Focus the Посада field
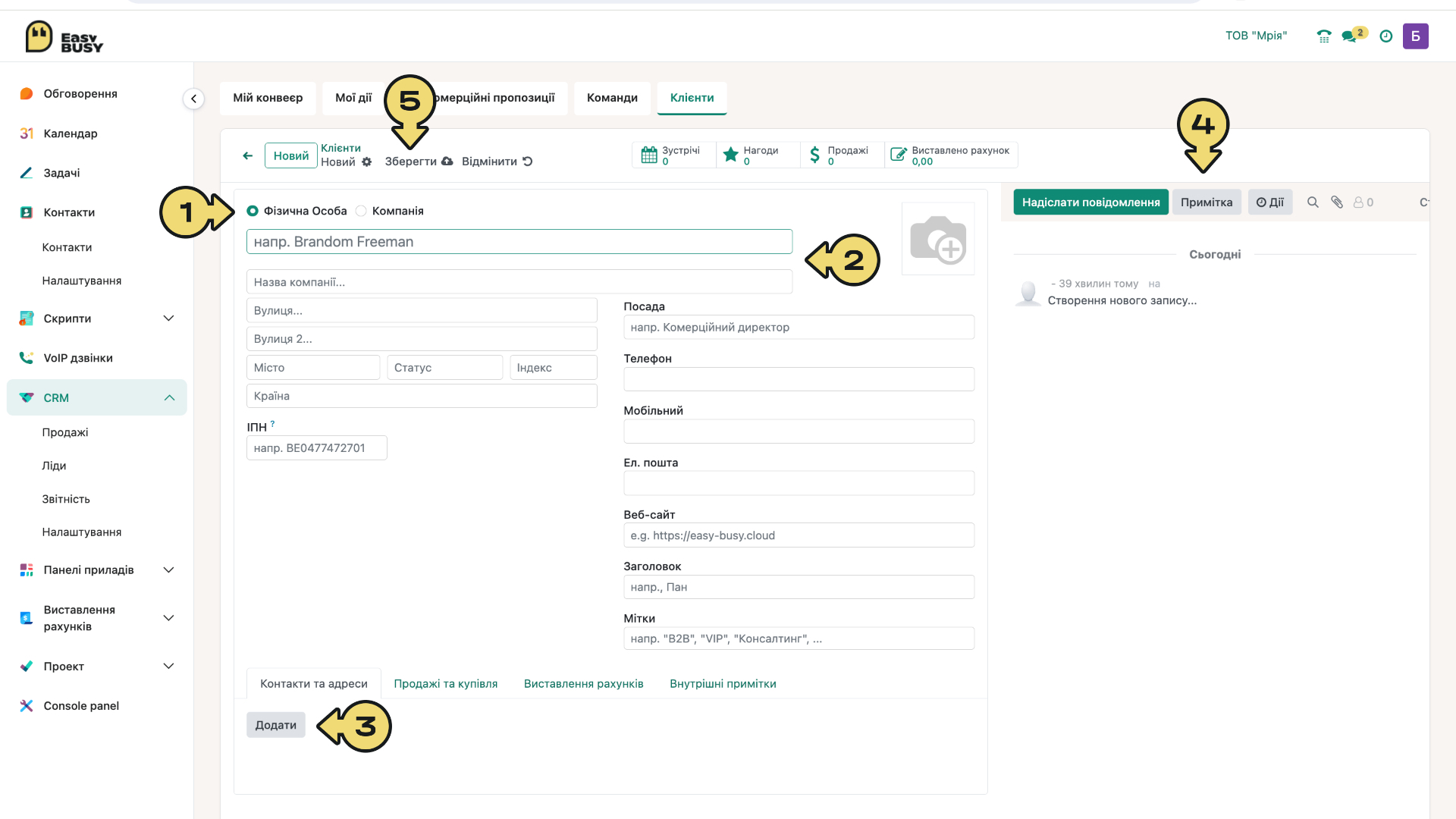The image size is (1456, 819). (x=799, y=328)
